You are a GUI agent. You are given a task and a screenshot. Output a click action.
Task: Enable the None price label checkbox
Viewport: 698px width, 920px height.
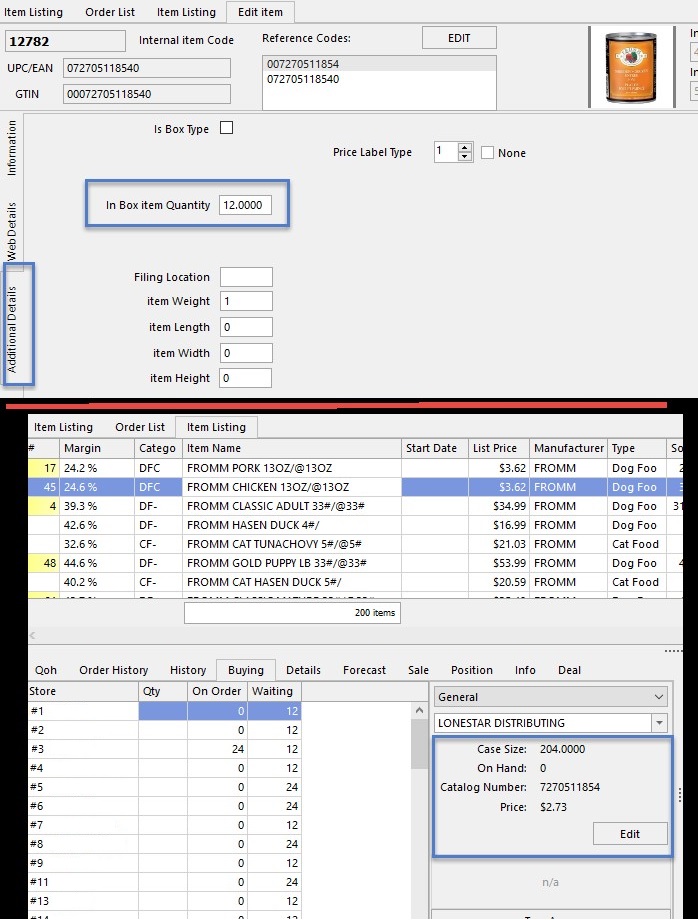point(487,153)
